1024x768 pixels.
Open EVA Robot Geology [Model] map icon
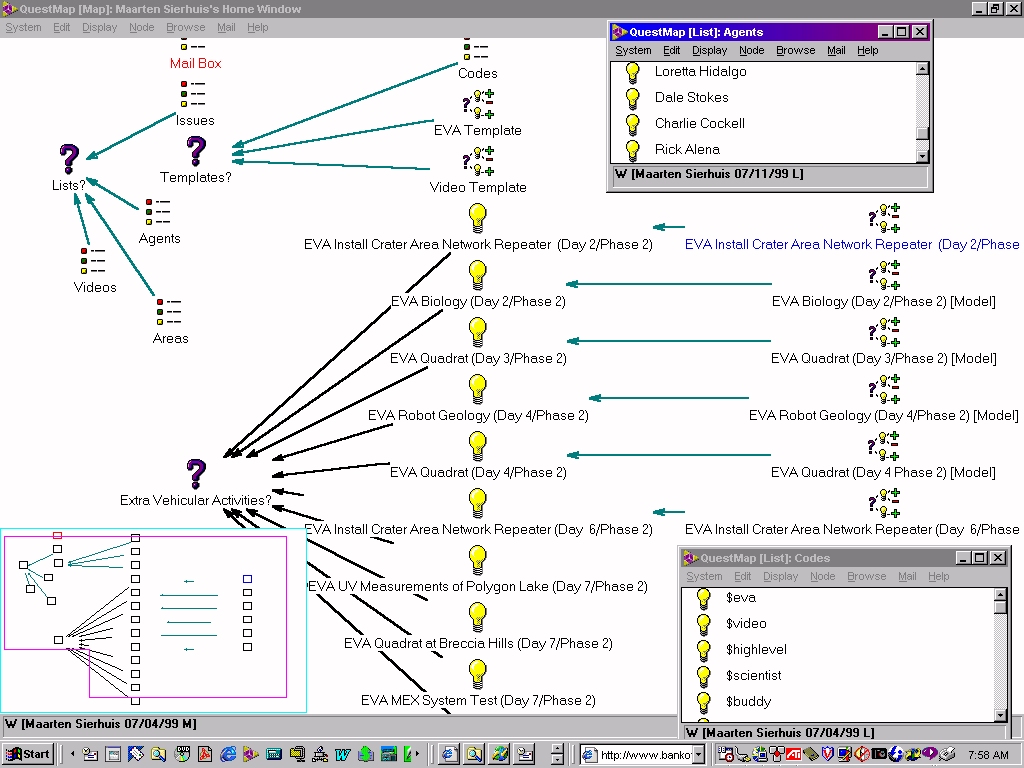pos(883,390)
